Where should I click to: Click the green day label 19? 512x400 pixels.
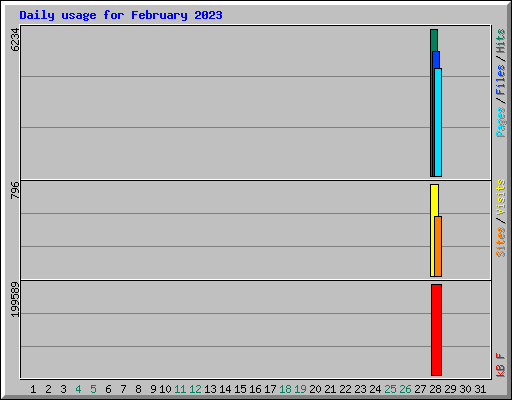(300, 389)
